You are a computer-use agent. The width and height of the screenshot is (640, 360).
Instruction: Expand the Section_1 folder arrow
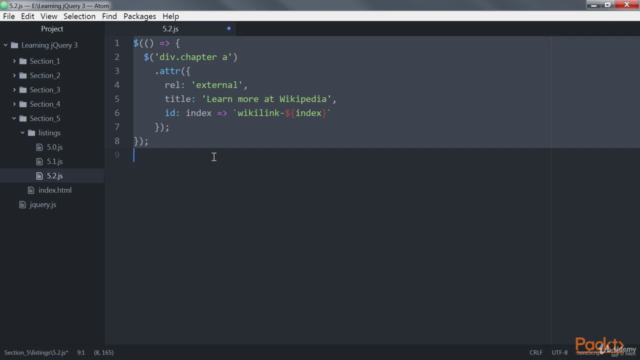(x=14, y=61)
